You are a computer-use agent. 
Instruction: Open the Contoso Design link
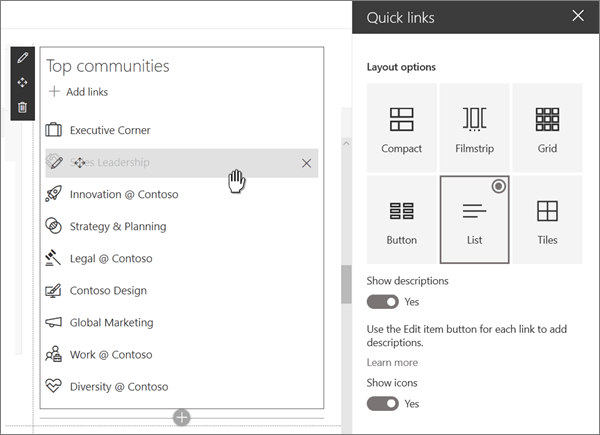(x=108, y=291)
